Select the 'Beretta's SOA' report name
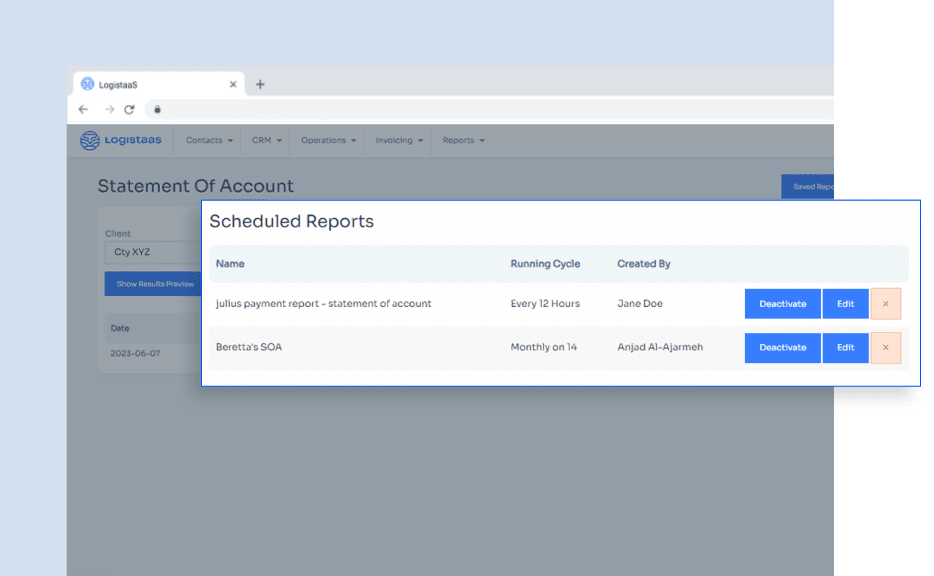This screenshot has width=934, height=576. click(249, 347)
